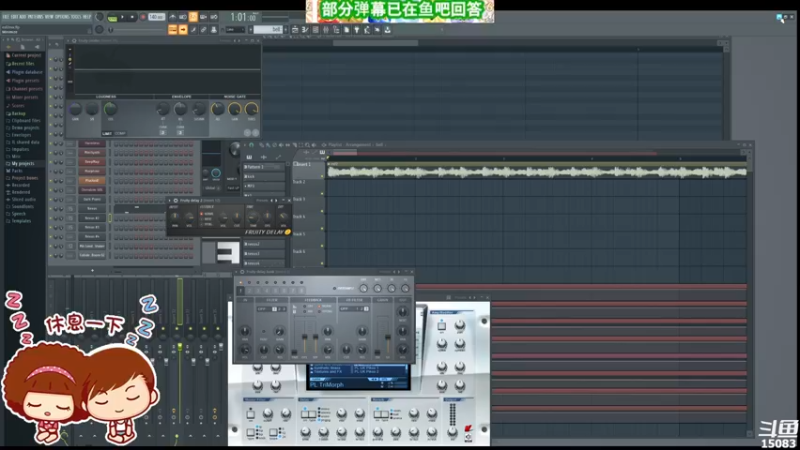Click the View channel rack toolbar icon
Image resolution: width=800 pixels, height=450 pixels.
click(x=315, y=30)
